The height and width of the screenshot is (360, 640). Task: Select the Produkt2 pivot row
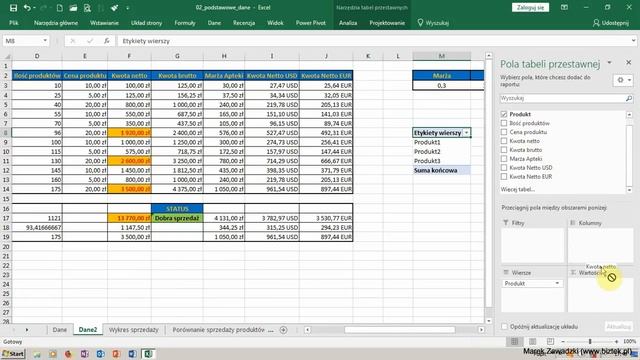pyautogui.click(x=441, y=151)
